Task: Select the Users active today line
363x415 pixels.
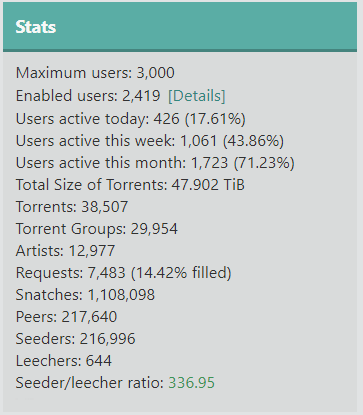Action: point(131,119)
